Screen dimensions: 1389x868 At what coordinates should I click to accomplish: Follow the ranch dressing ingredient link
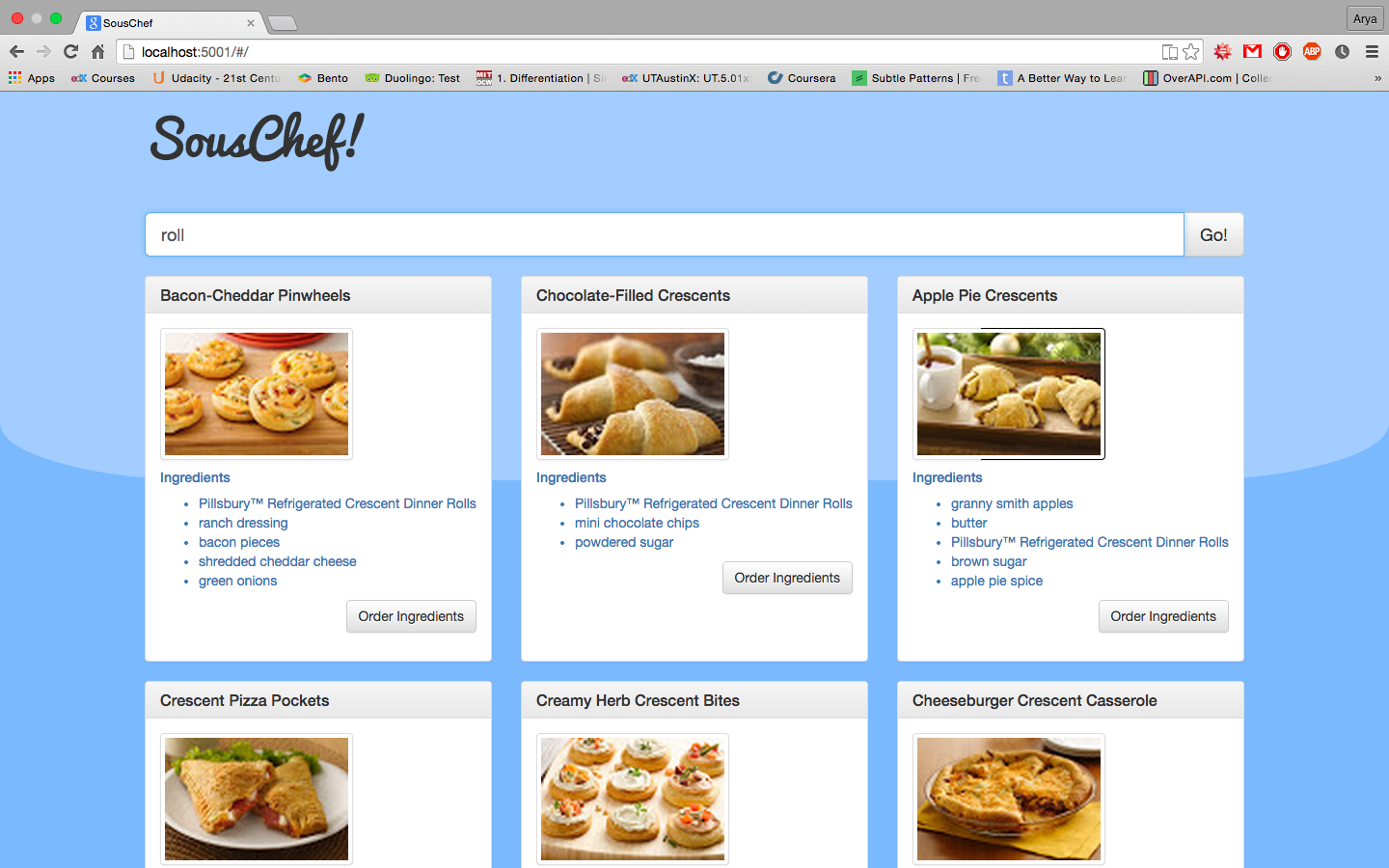pyautogui.click(x=243, y=523)
